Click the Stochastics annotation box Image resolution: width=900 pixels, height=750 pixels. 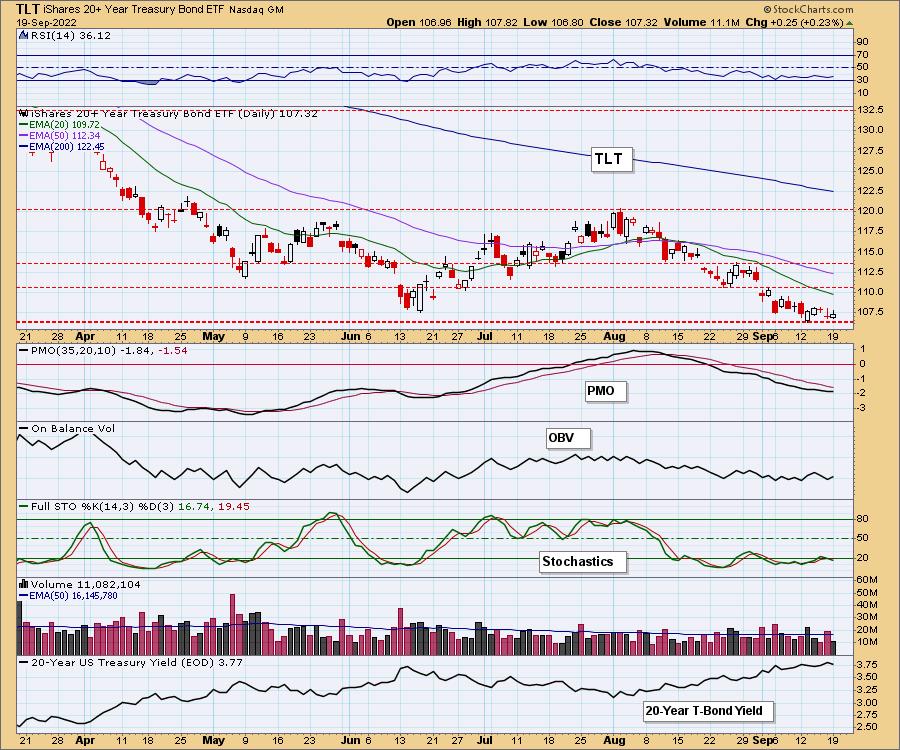(583, 562)
